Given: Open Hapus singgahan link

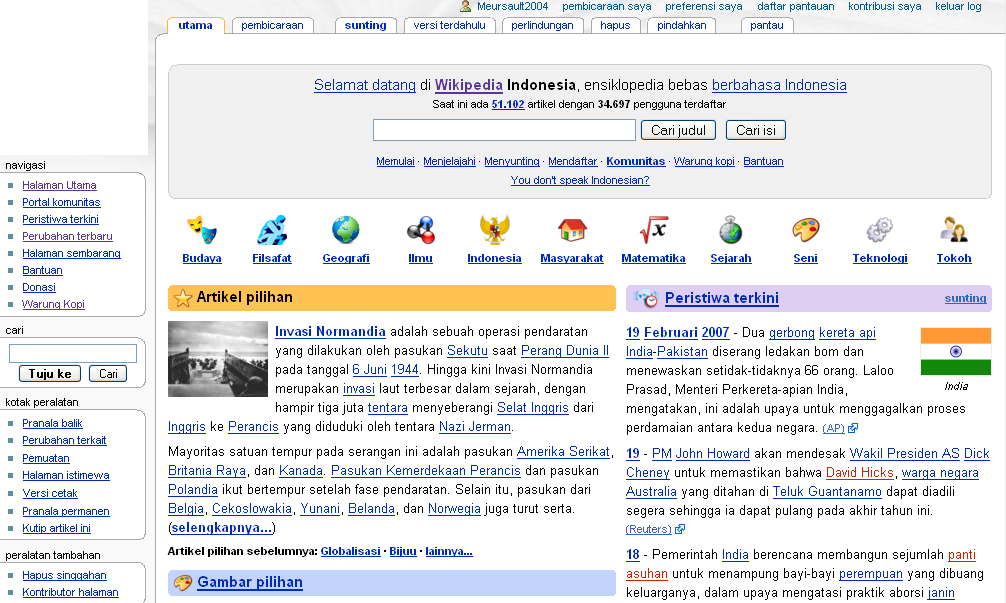Looking at the screenshot, I should click(64, 575).
